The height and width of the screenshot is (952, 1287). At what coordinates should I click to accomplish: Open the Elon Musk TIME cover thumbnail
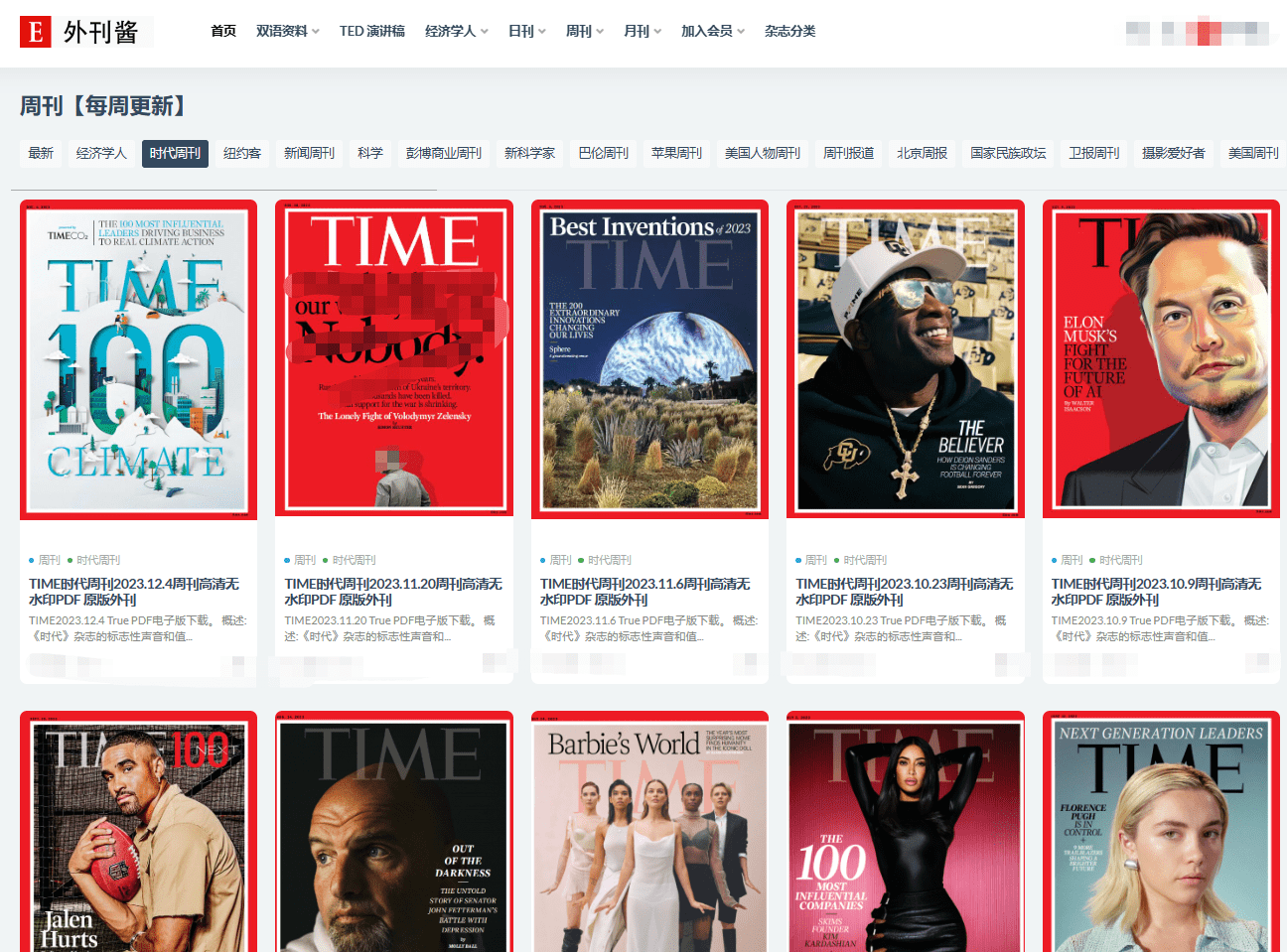click(1161, 359)
